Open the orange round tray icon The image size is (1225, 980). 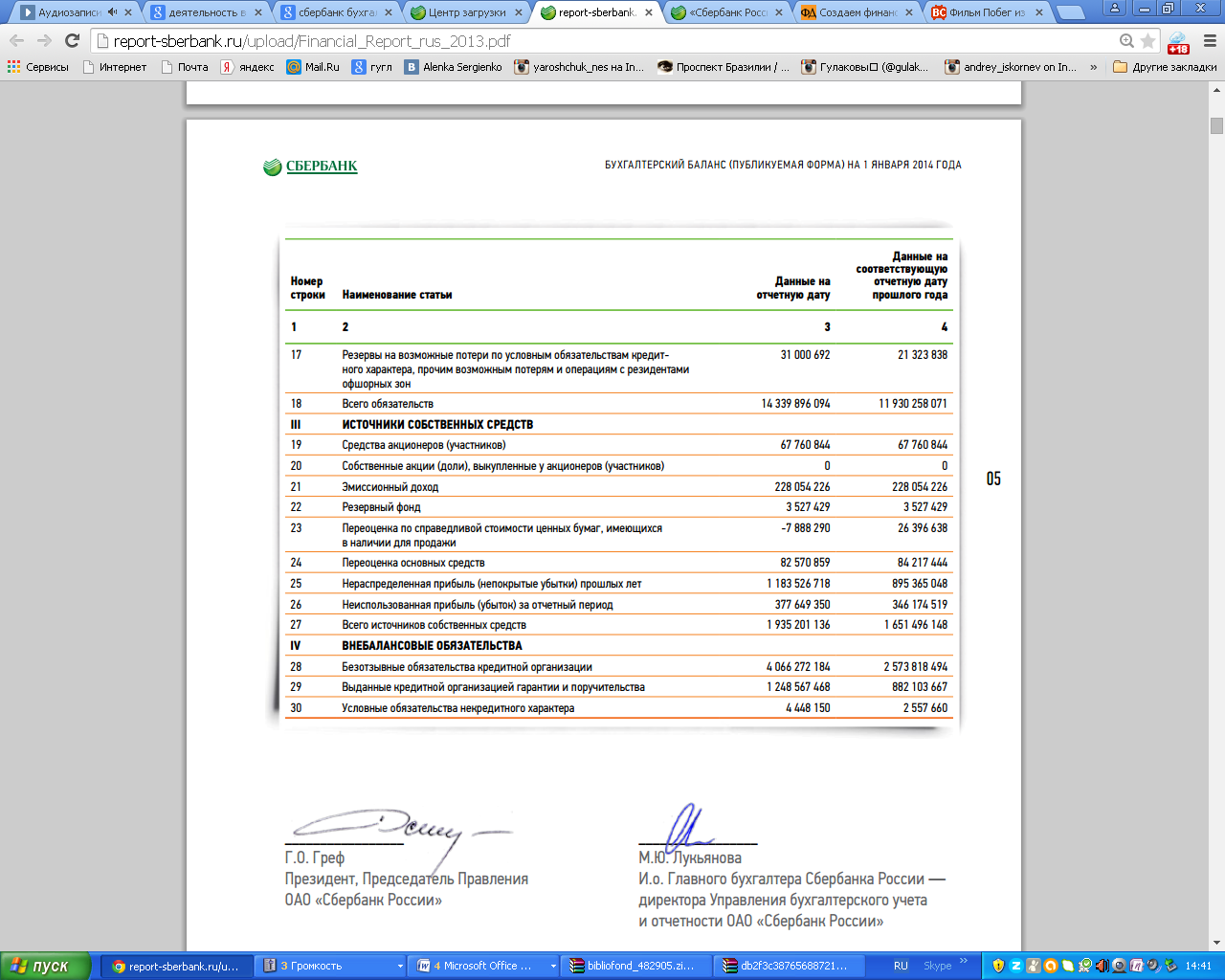(x=1051, y=966)
